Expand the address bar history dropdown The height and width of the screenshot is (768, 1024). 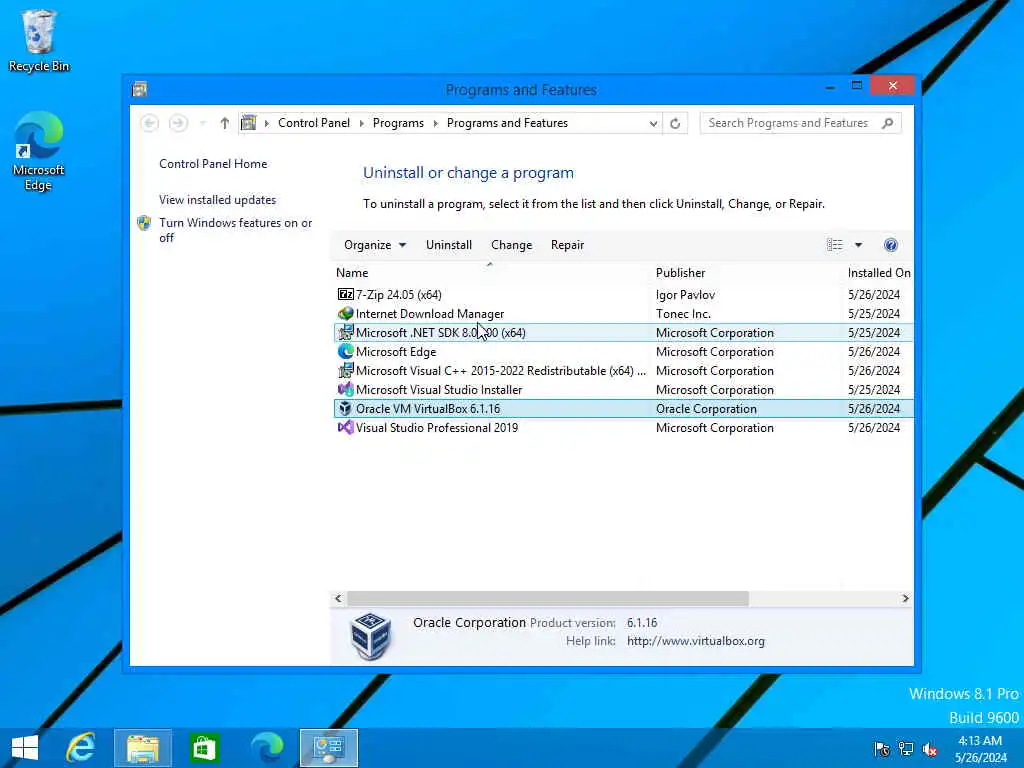652,123
